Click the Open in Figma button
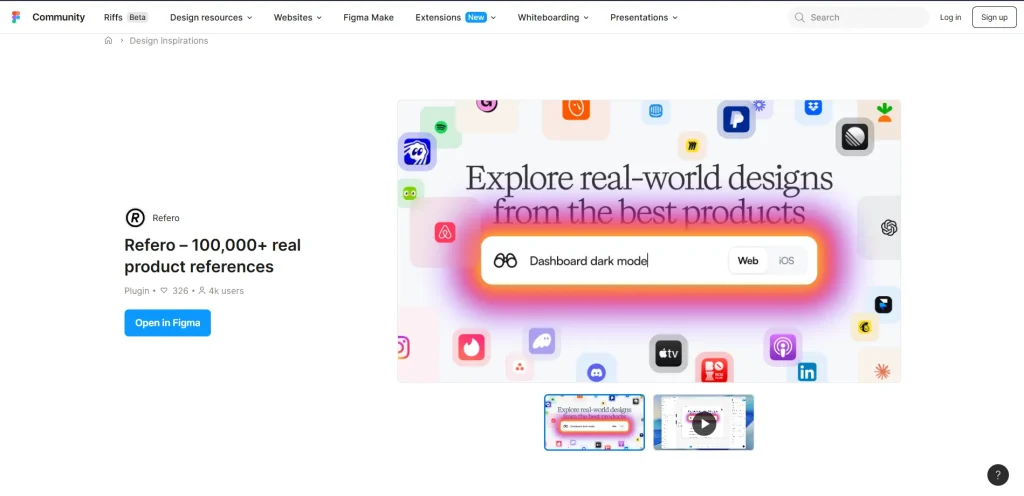Viewport: 1024px width, 496px height. (167, 322)
